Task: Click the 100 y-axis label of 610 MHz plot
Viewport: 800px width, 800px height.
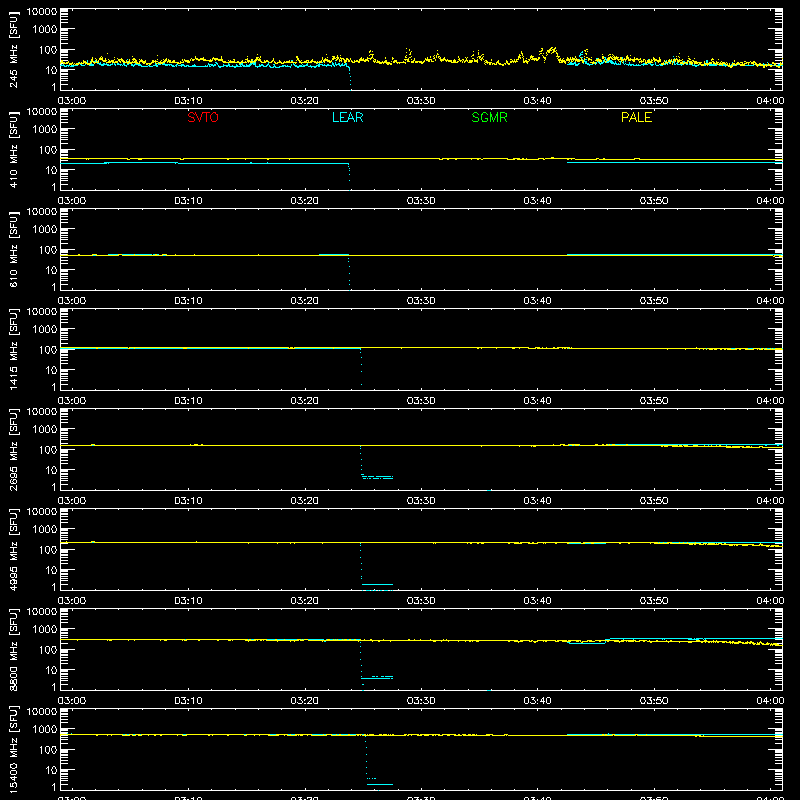Action: click(x=48, y=250)
